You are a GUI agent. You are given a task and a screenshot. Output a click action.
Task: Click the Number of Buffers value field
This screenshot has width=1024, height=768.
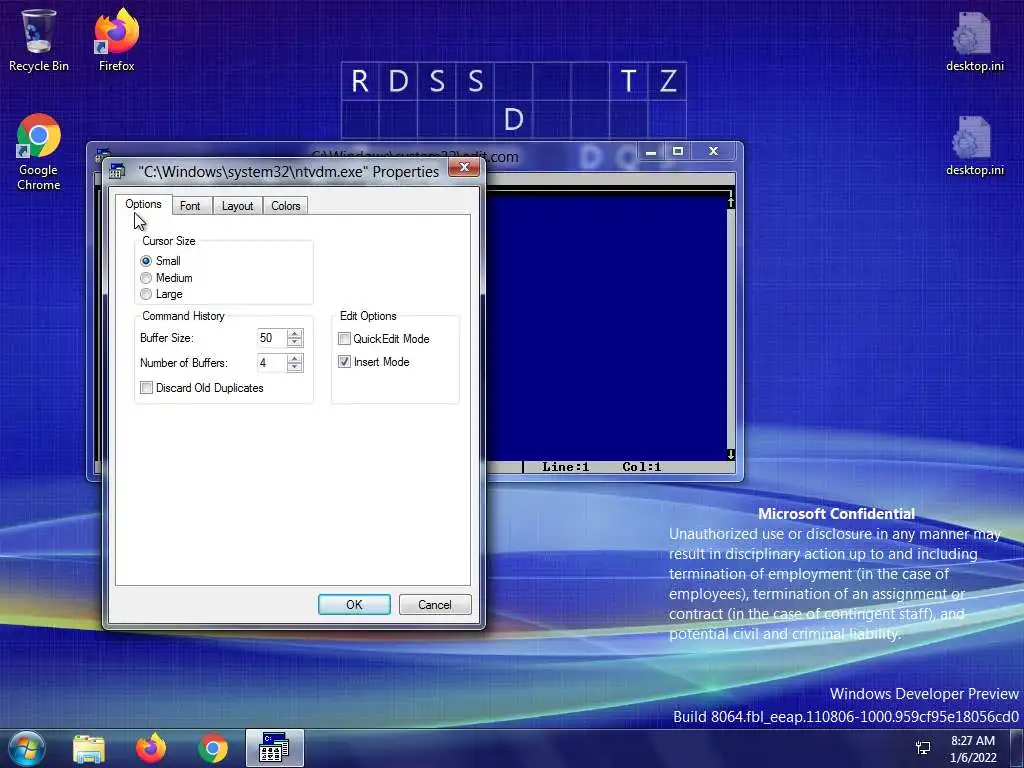[272, 362]
